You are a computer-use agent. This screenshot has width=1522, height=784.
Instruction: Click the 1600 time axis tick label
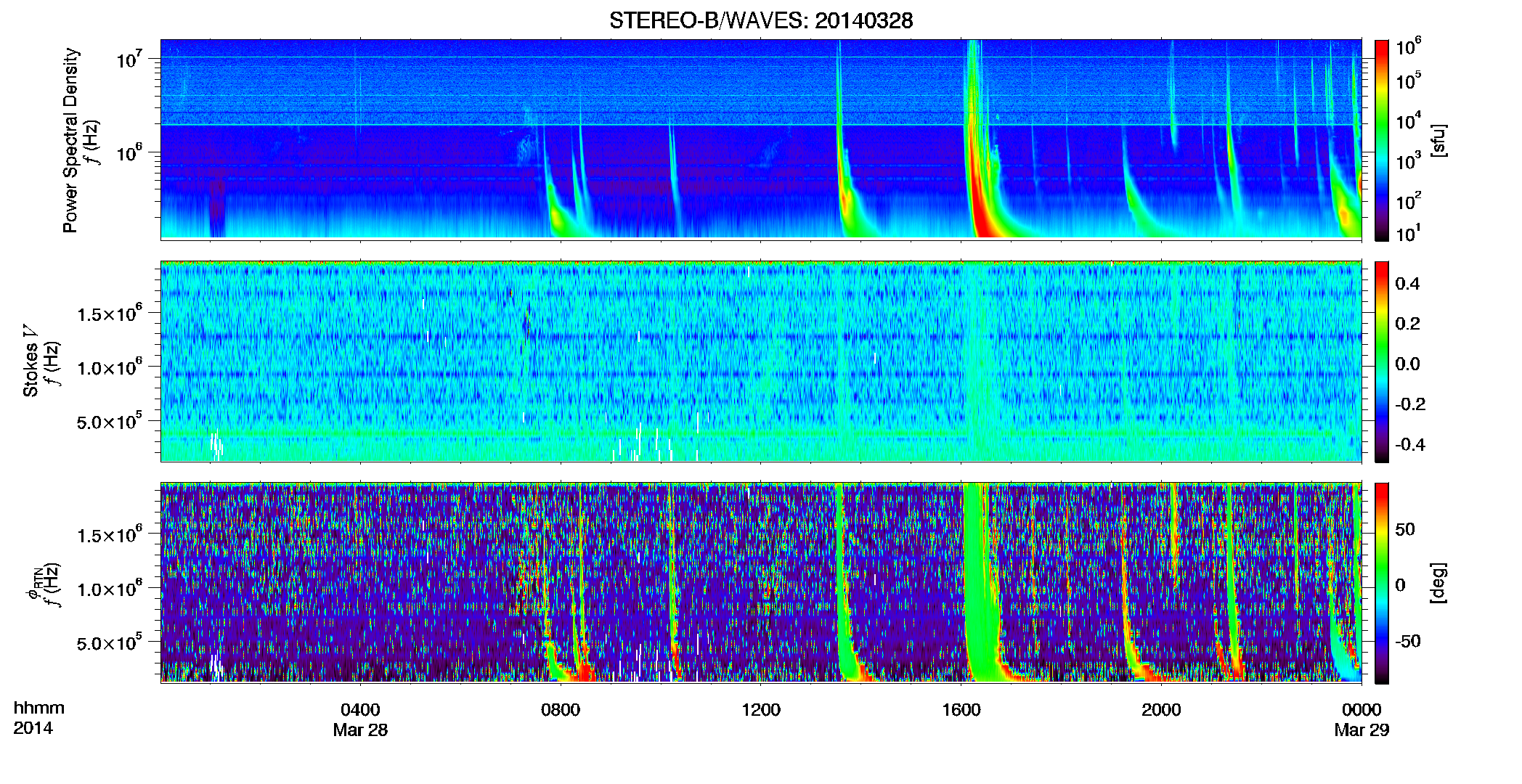[961, 709]
